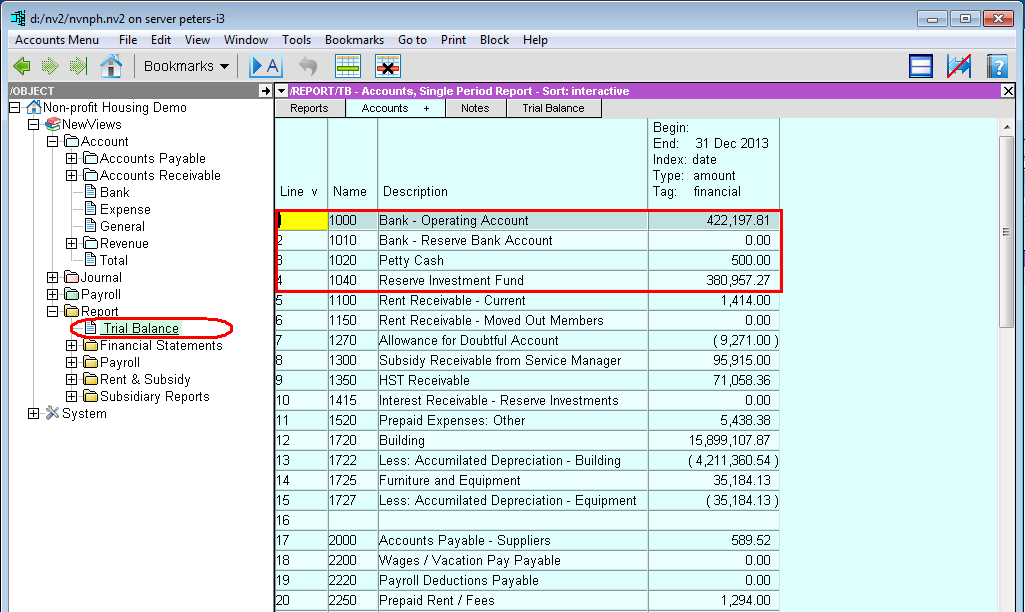Click the green back arrow icon

[x=22, y=66]
